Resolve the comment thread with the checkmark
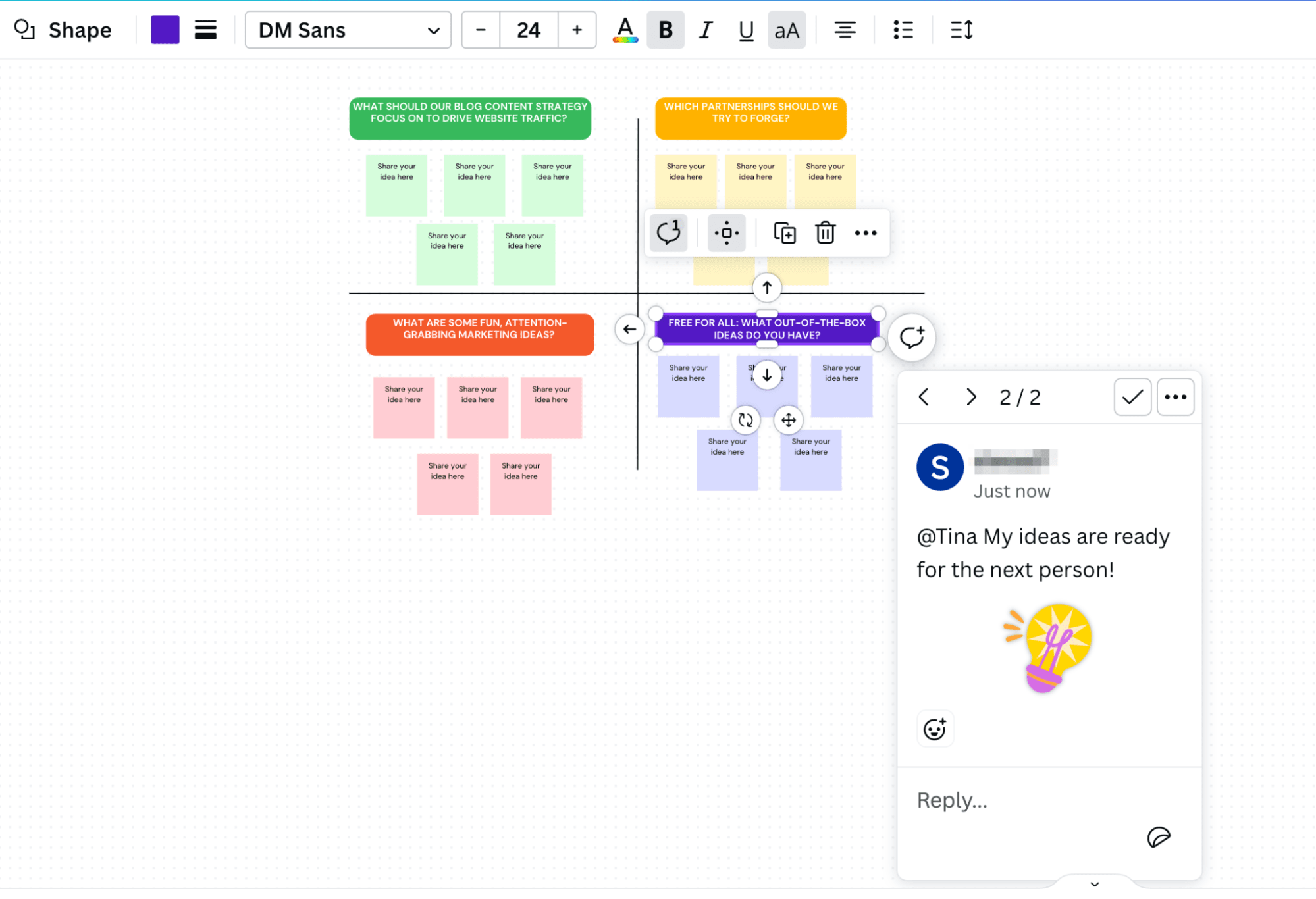Screen dimensions: 1316x899 (x=1132, y=396)
